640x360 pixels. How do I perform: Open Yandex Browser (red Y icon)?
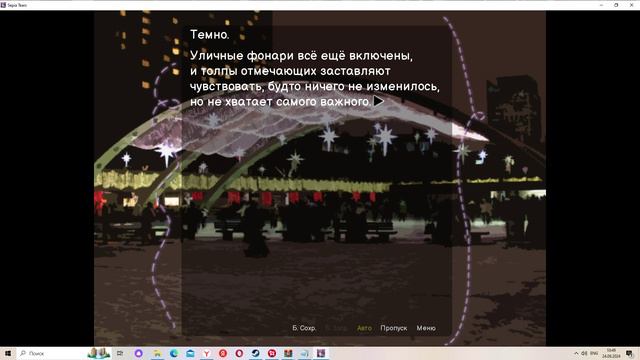pos(207,353)
